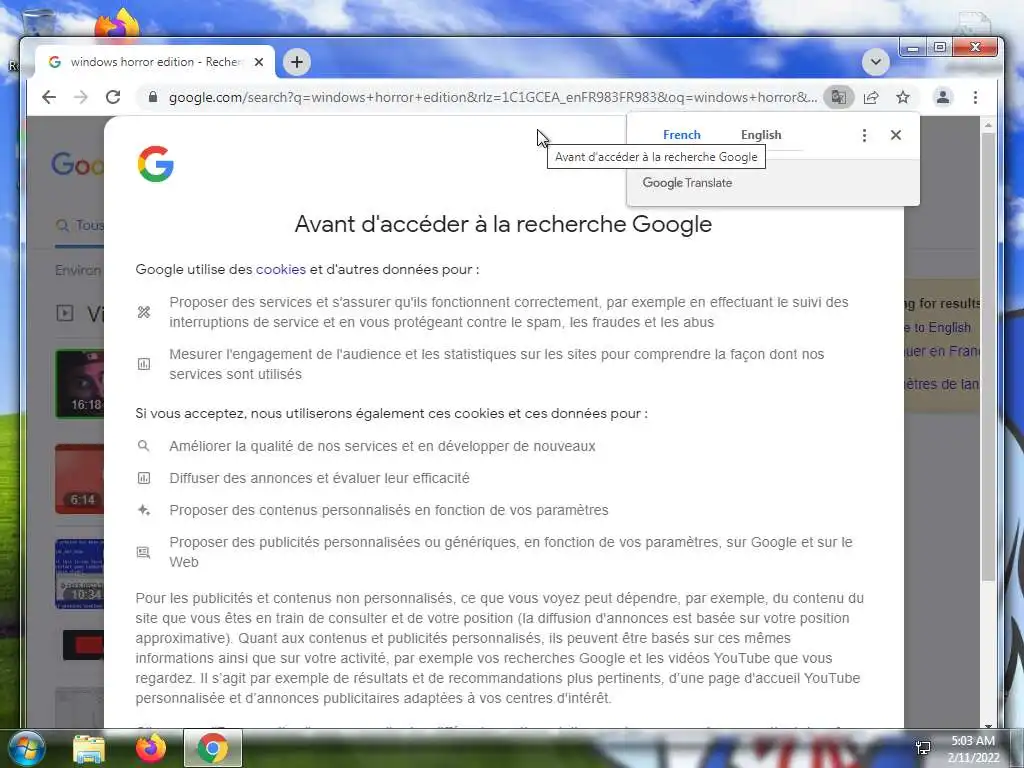Expand the tab search chevron
Screen dimensions: 1024x768
[x=875, y=62]
